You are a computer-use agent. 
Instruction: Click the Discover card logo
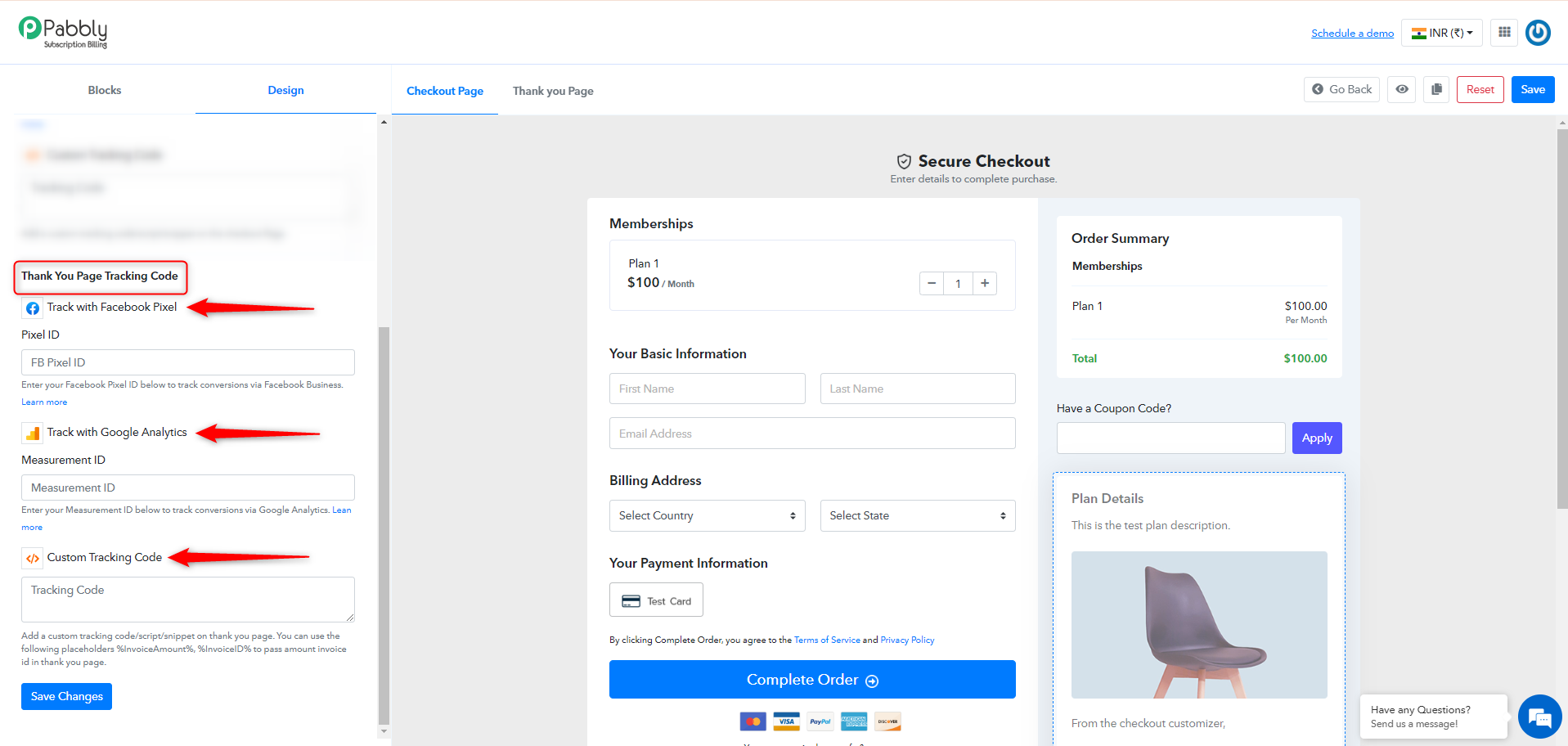pyautogui.click(x=887, y=721)
